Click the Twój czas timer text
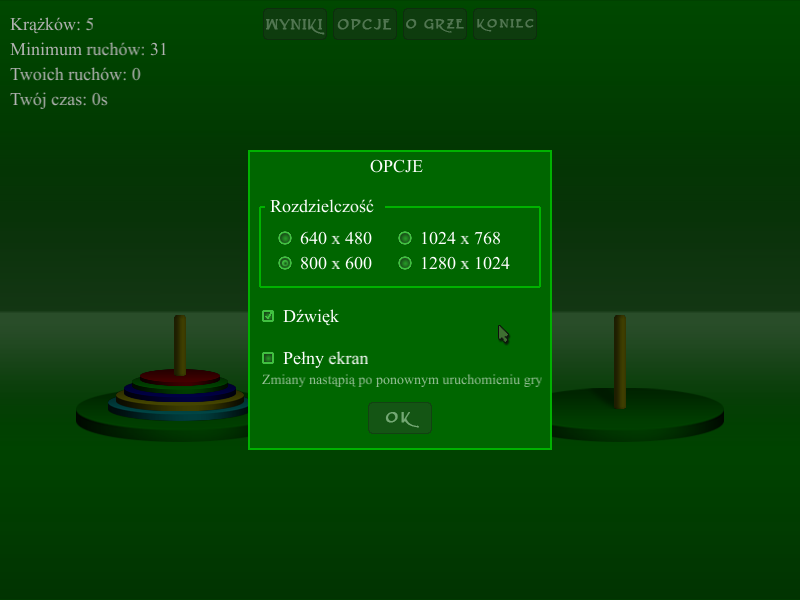This screenshot has width=800, height=600. [59, 99]
